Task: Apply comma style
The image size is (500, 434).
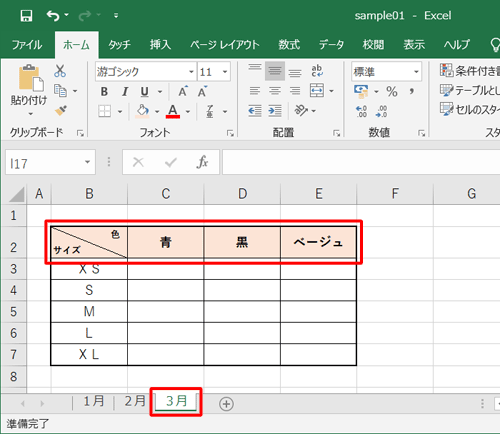Action: coord(412,91)
